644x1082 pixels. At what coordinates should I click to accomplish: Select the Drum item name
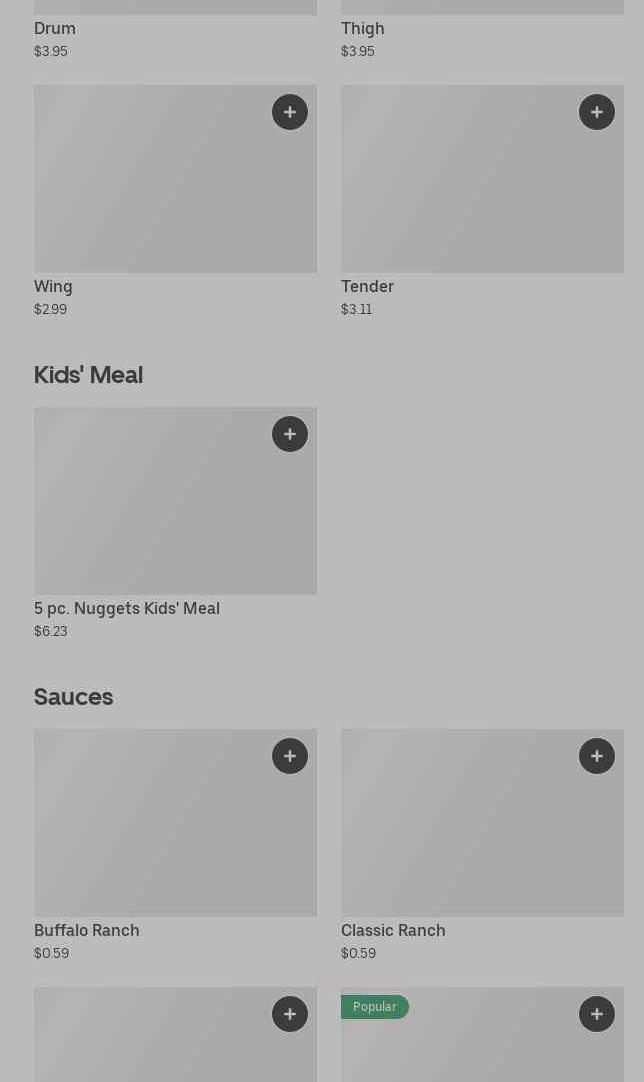(55, 28)
